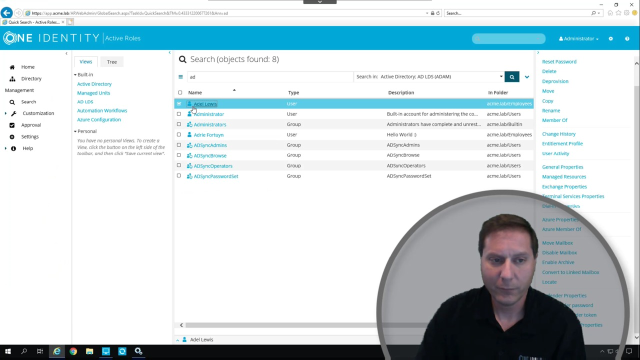This screenshot has height=360, width=640.
Task: Click the Reset Password link
Action: (559, 62)
